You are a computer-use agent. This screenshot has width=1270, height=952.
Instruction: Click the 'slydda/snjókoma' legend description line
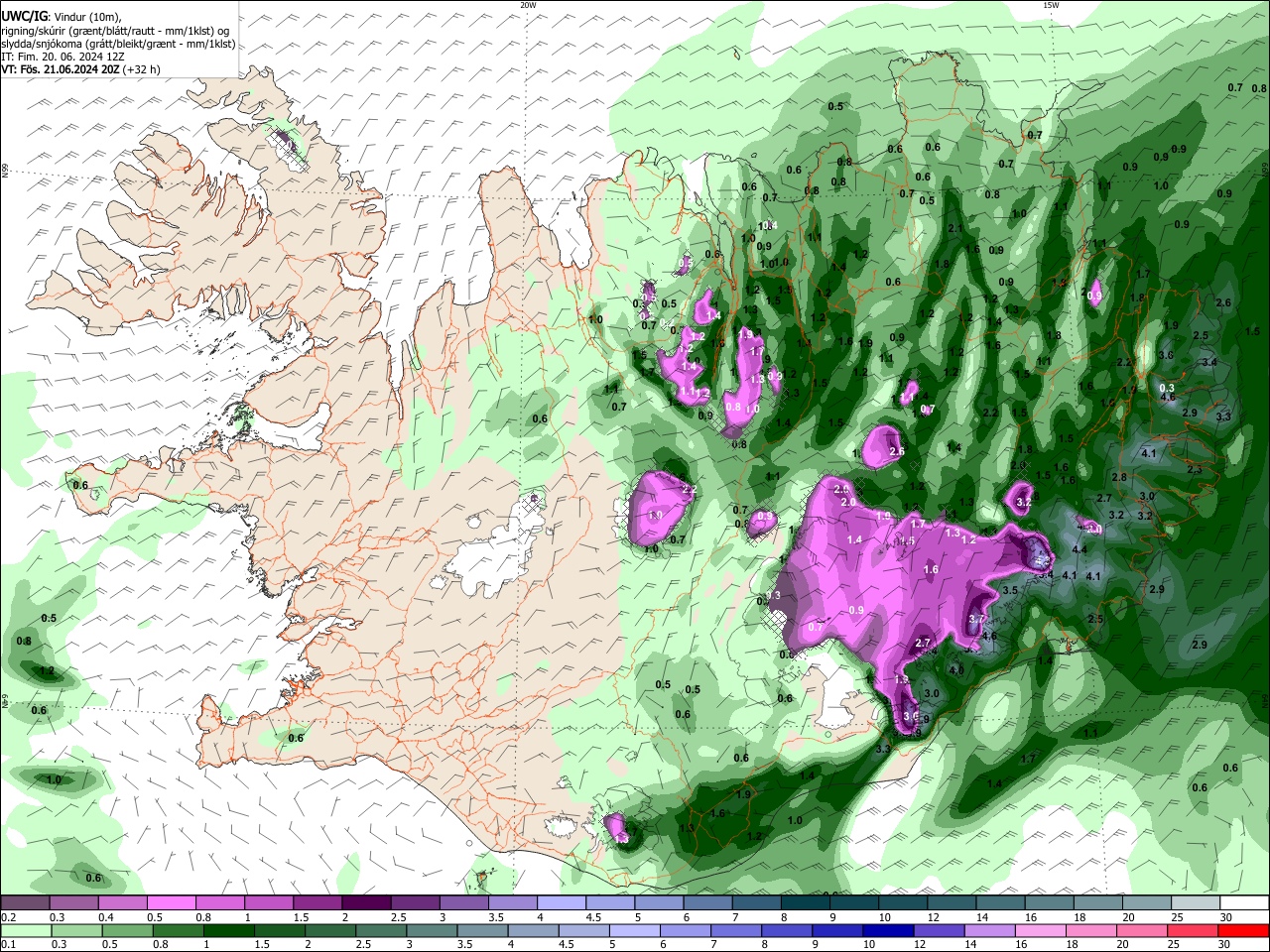point(118,44)
